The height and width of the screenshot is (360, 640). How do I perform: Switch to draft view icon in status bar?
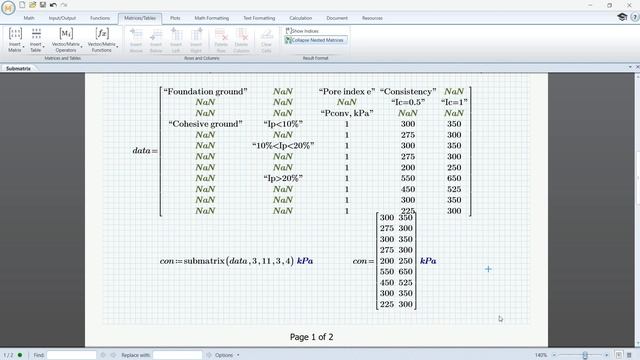point(629,355)
